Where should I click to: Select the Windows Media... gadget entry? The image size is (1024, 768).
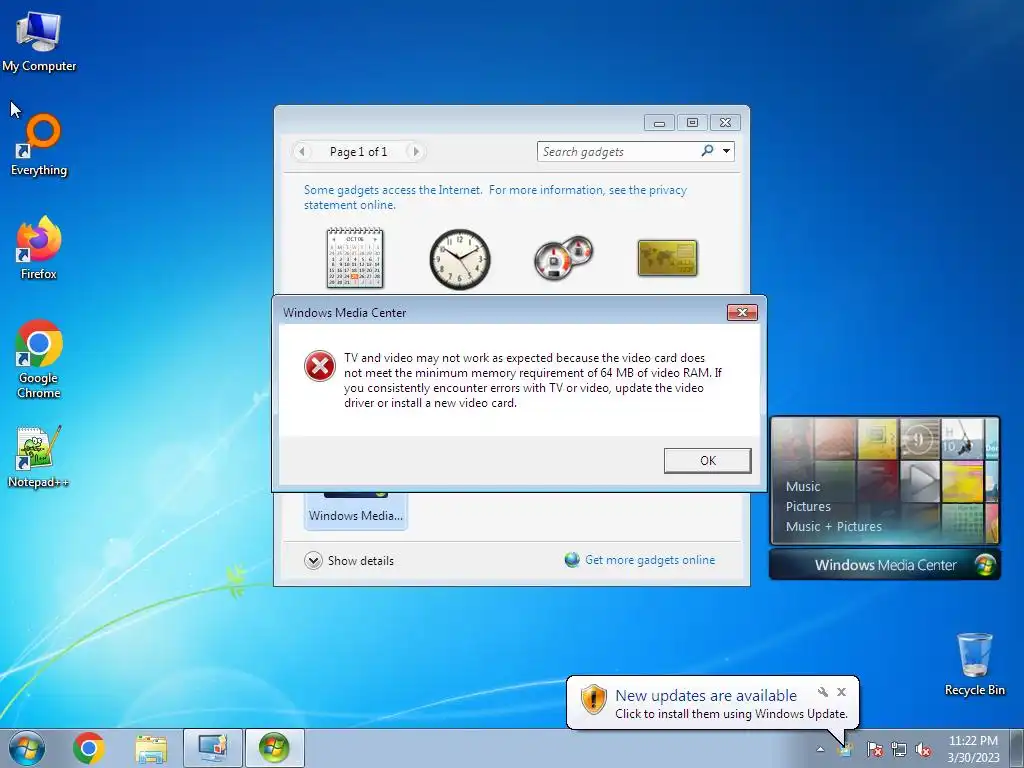click(355, 511)
